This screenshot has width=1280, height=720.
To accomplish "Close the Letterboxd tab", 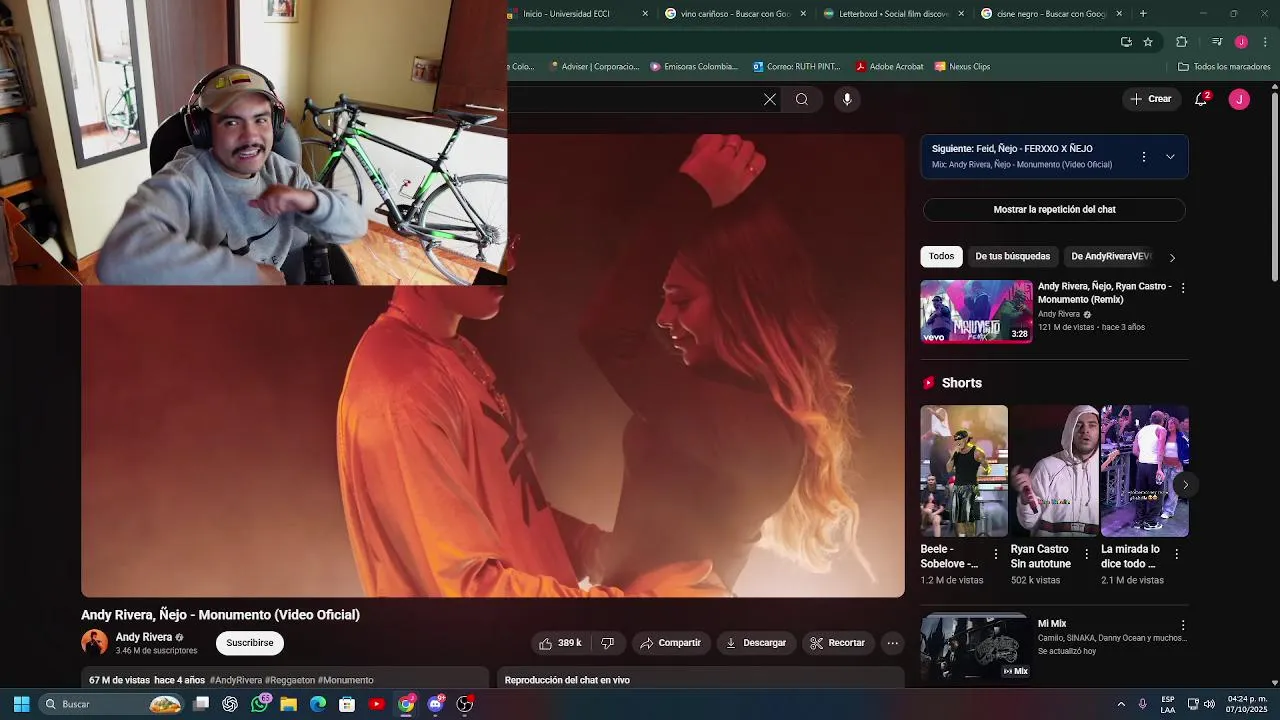I will pos(961,14).
